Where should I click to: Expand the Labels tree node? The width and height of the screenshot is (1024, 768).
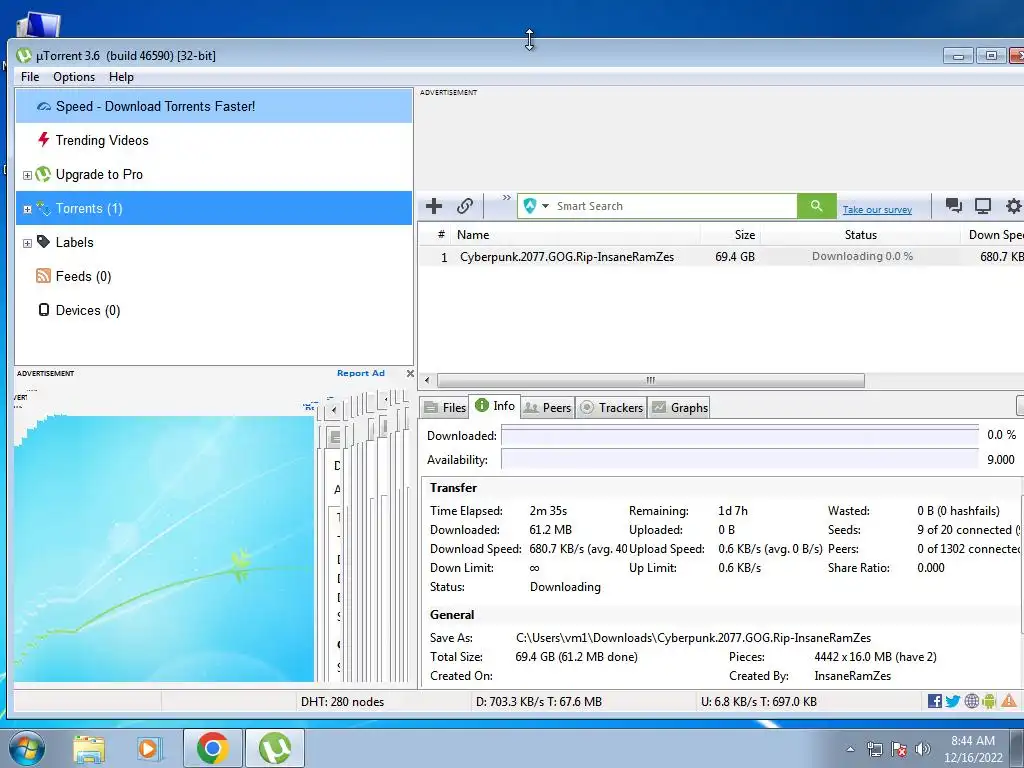tap(27, 243)
